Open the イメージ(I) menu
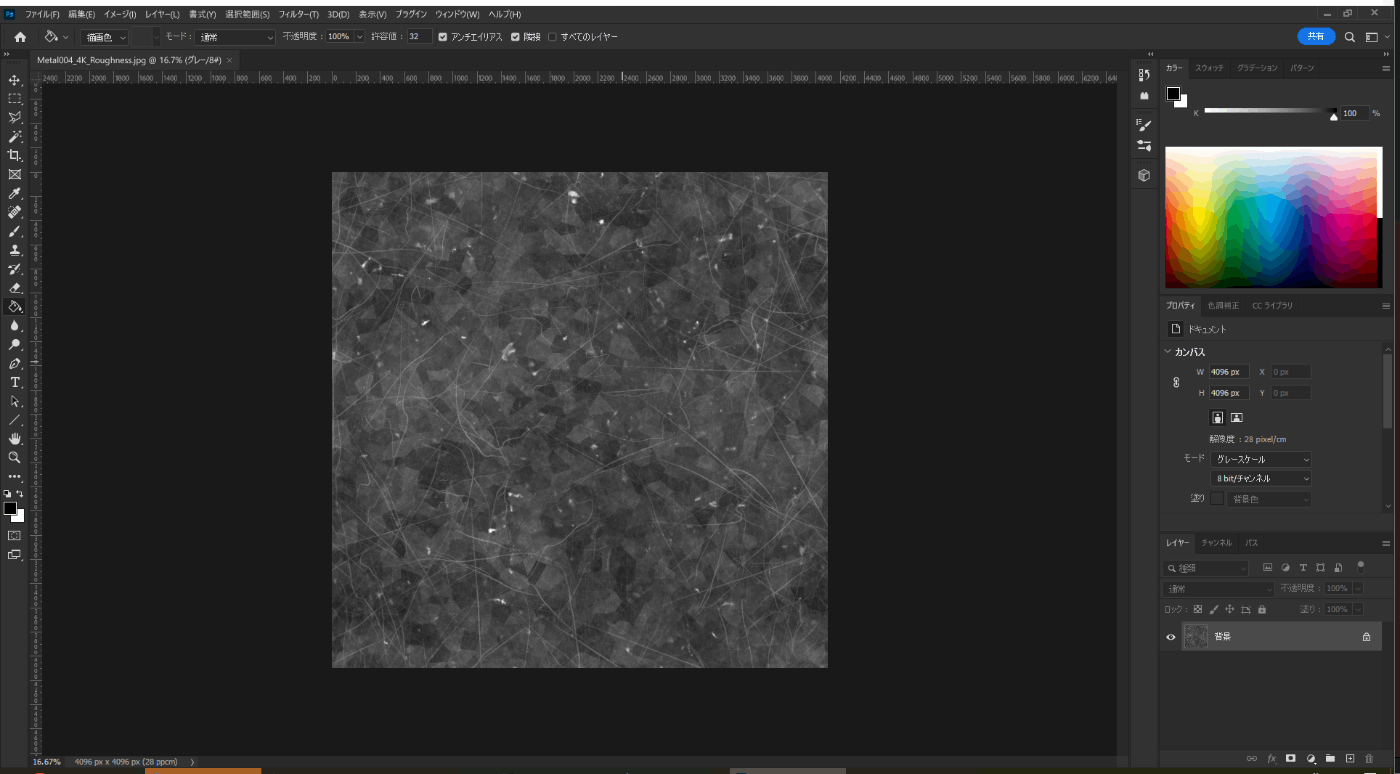The image size is (1400, 774). (x=120, y=15)
